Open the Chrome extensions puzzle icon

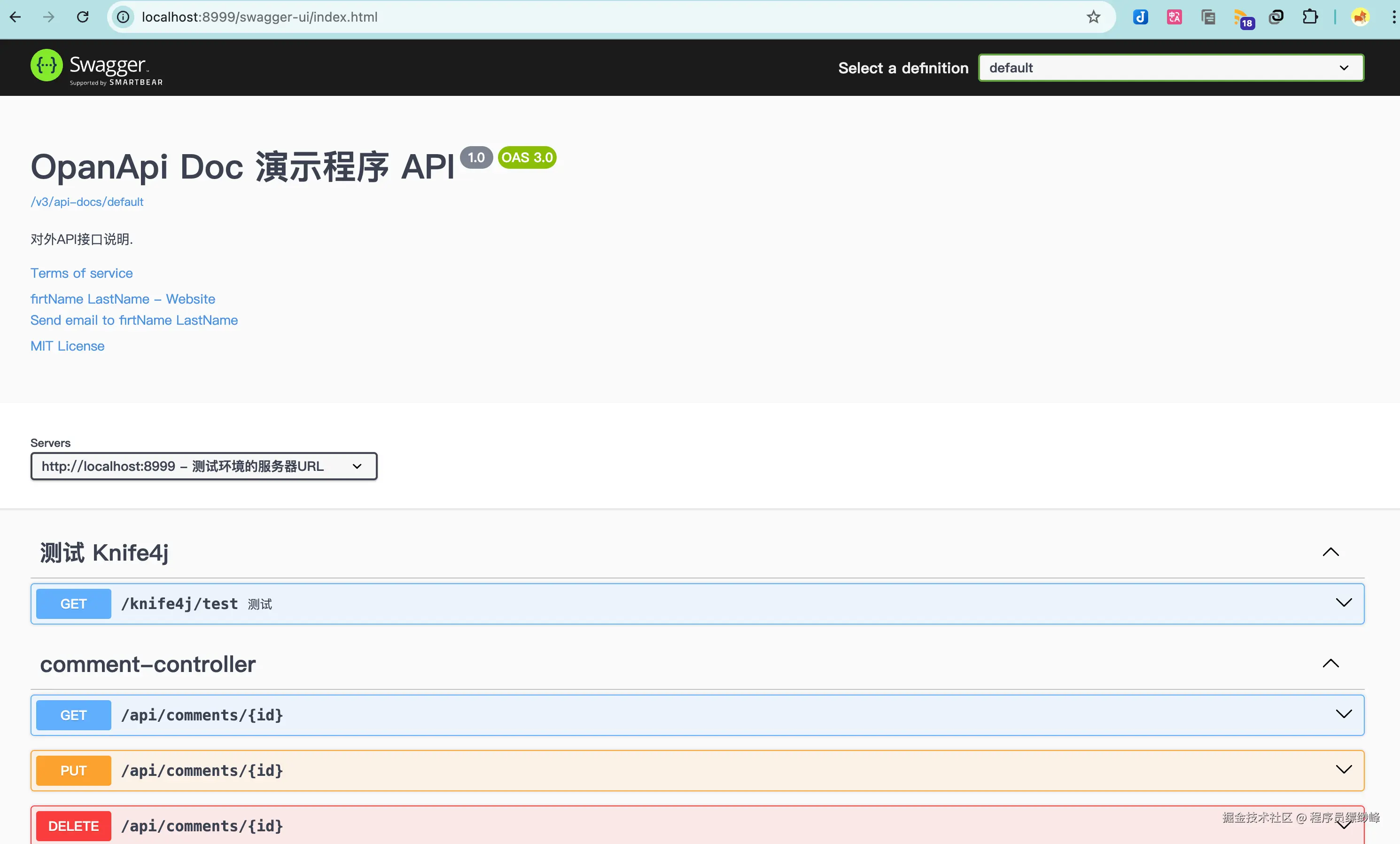[x=1310, y=17]
